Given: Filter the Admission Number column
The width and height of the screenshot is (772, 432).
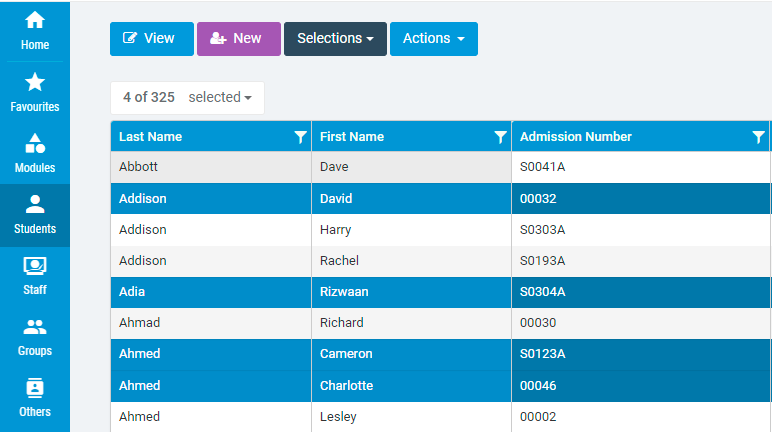Looking at the screenshot, I should (759, 137).
